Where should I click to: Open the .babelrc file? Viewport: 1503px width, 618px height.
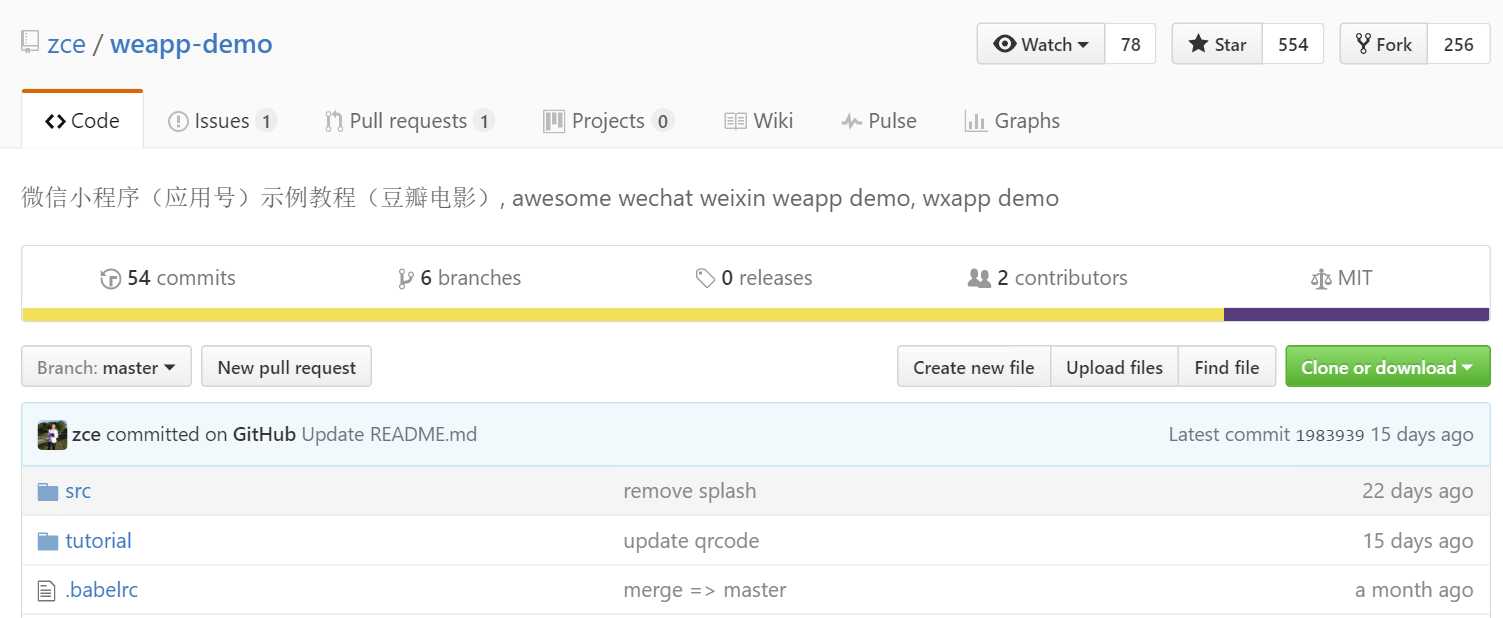tap(102, 591)
